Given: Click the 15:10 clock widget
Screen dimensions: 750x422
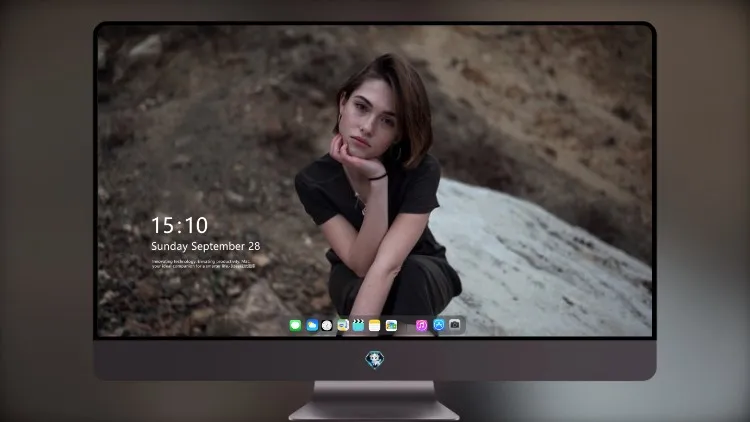Looking at the screenshot, I should [179, 225].
